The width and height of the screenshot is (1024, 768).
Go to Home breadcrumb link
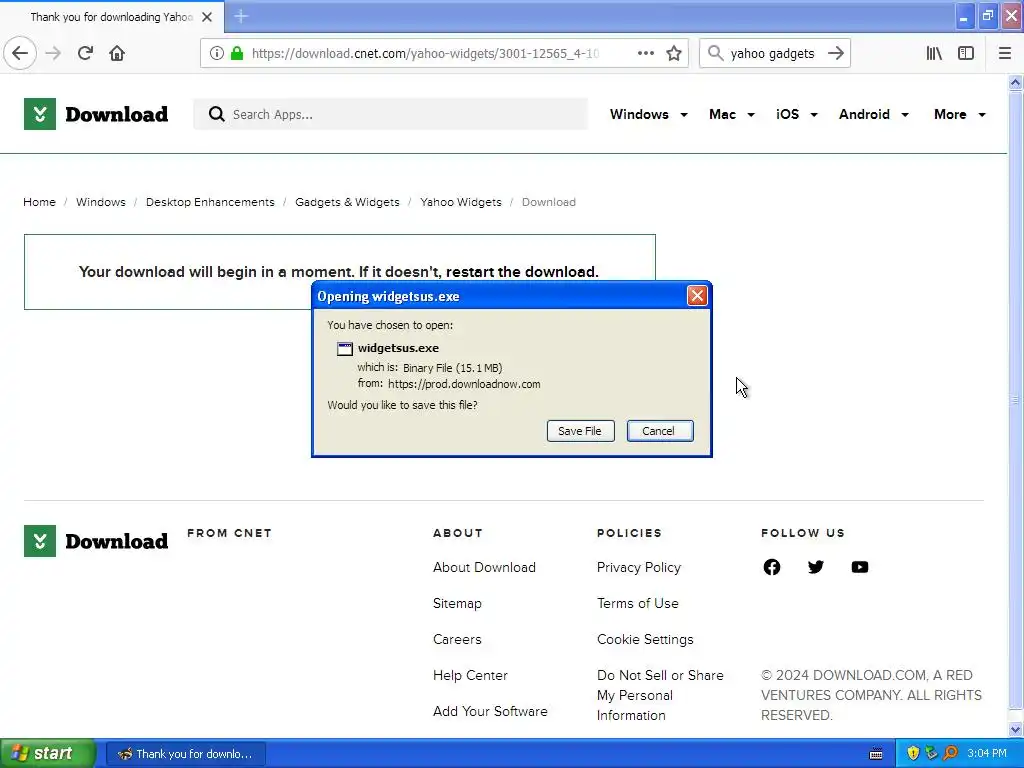pos(39,202)
